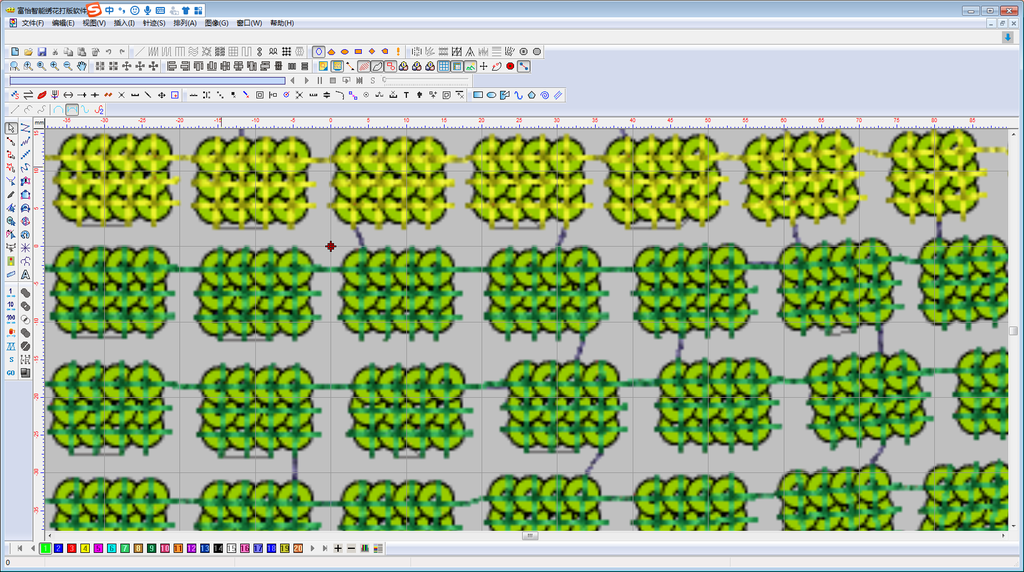This screenshot has height=572, width=1024.
Task: Pick color swatch number 14 black
Action: point(217,548)
